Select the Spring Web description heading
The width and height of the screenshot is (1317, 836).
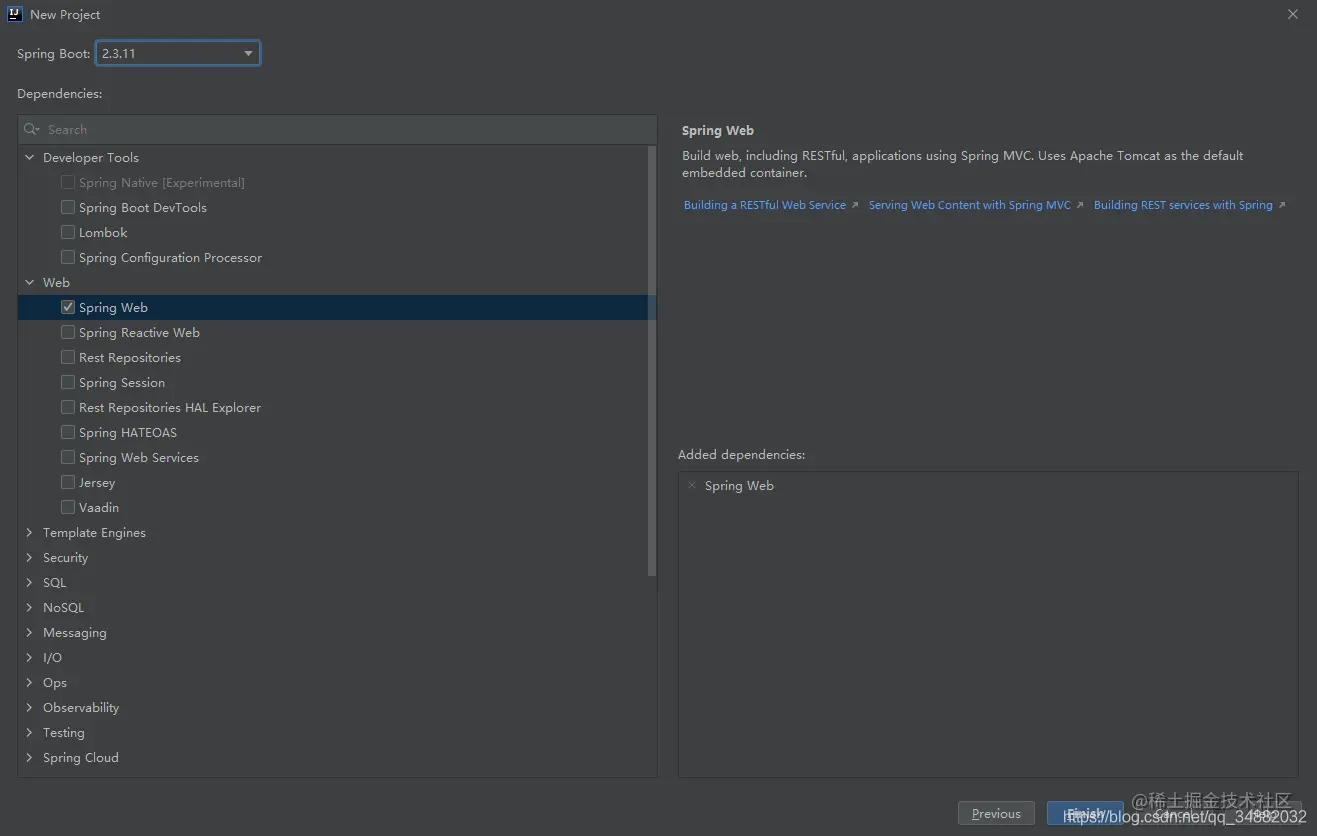click(x=718, y=131)
